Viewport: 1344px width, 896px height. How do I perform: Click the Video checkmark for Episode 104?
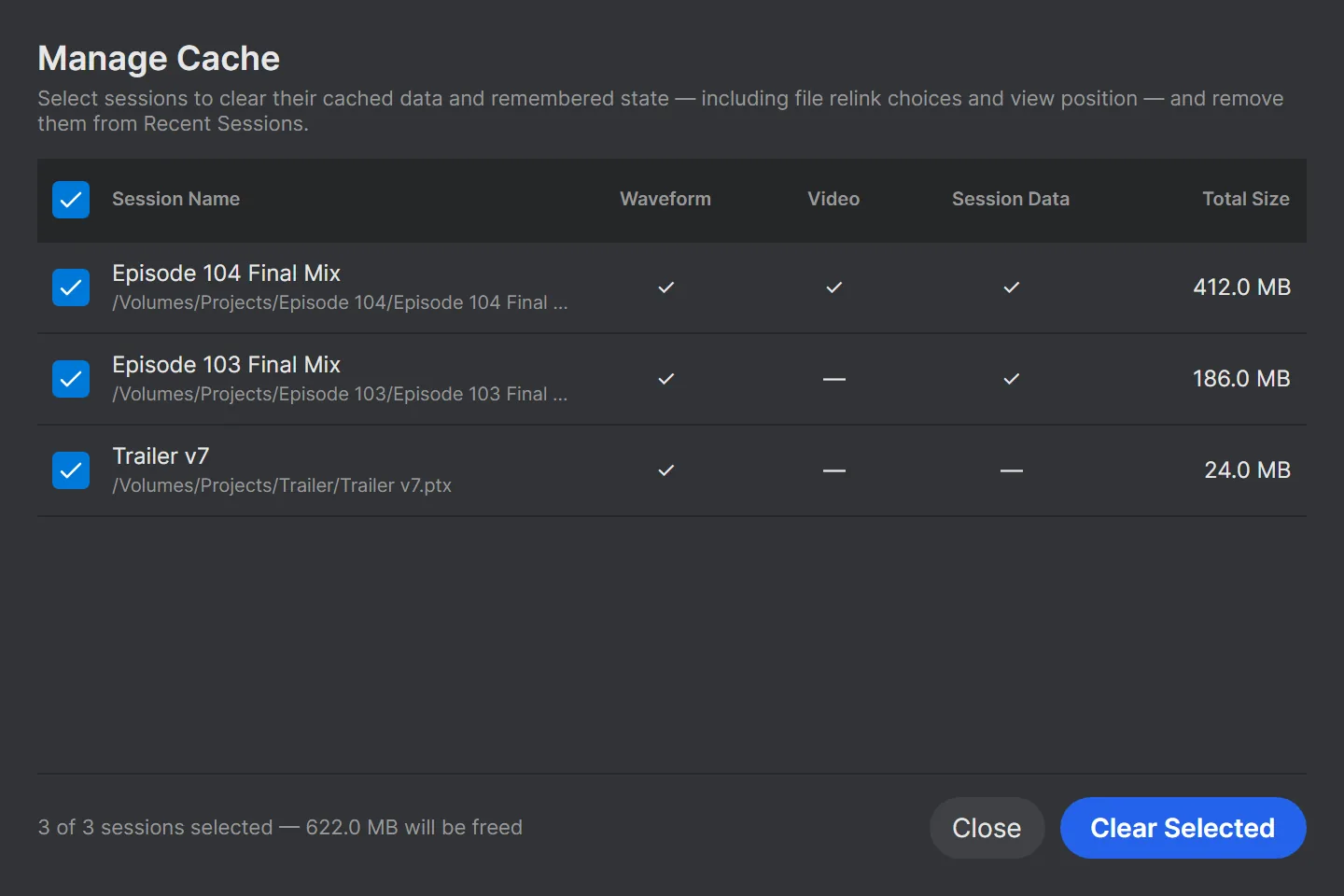pos(833,287)
